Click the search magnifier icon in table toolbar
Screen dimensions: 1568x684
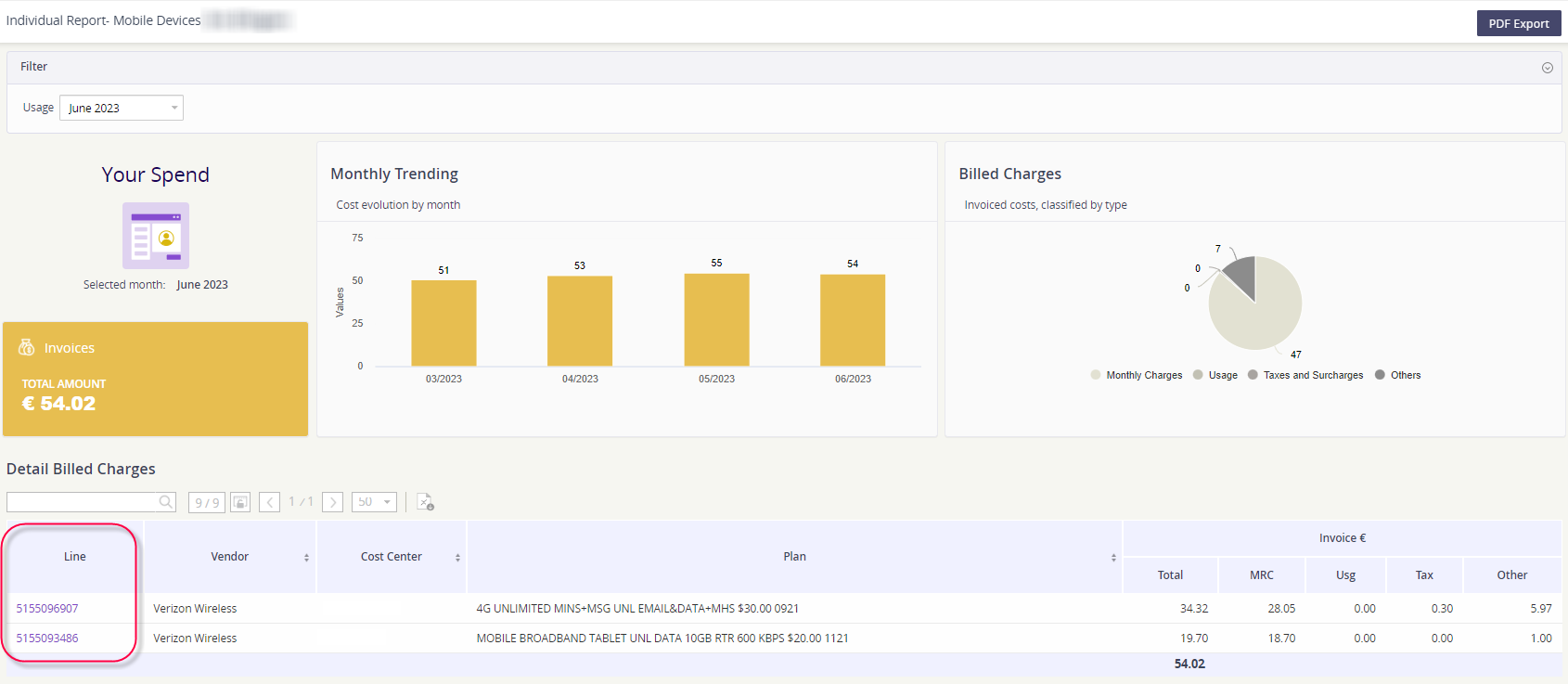(165, 502)
